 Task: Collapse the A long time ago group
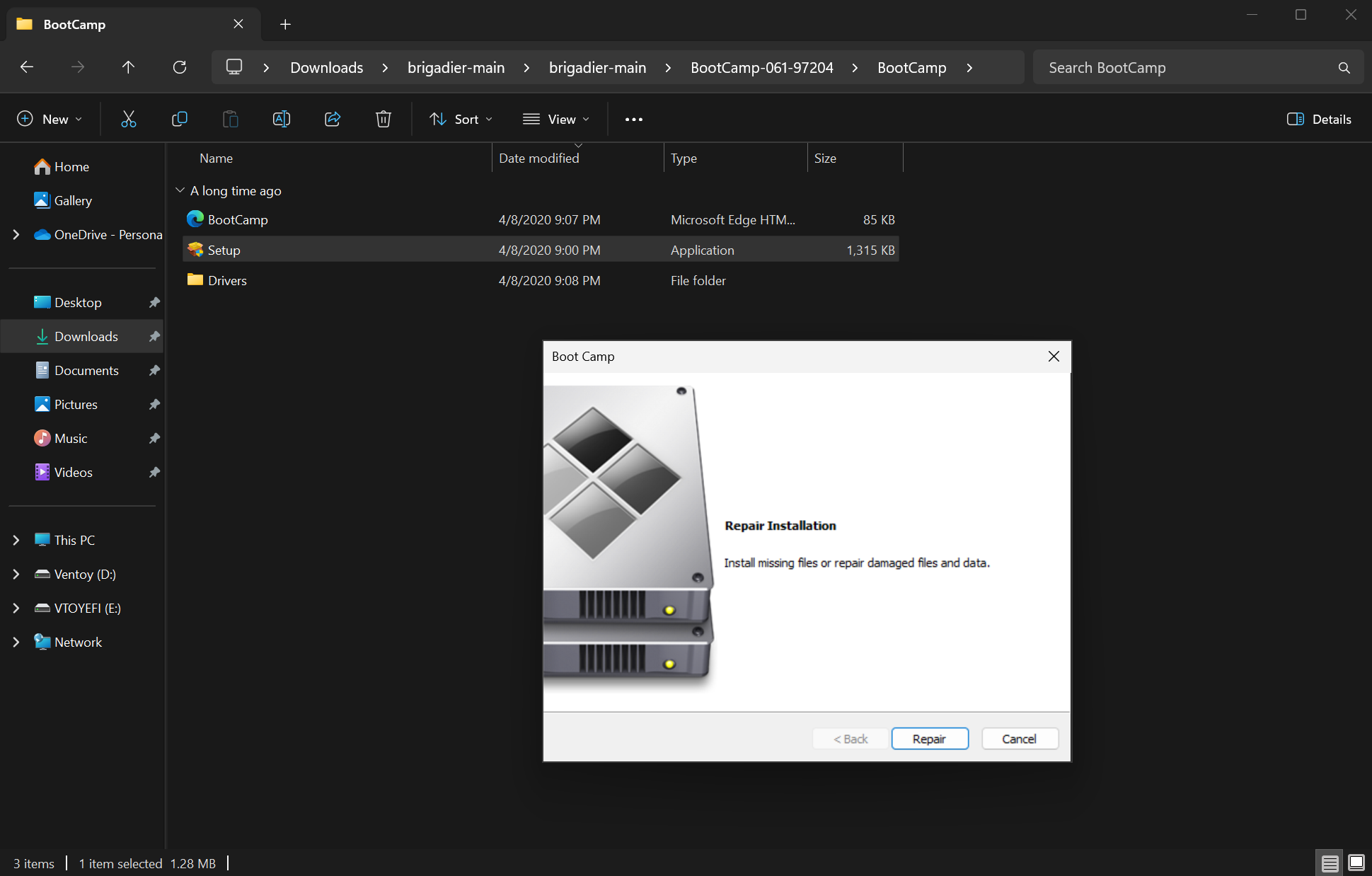coord(180,190)
